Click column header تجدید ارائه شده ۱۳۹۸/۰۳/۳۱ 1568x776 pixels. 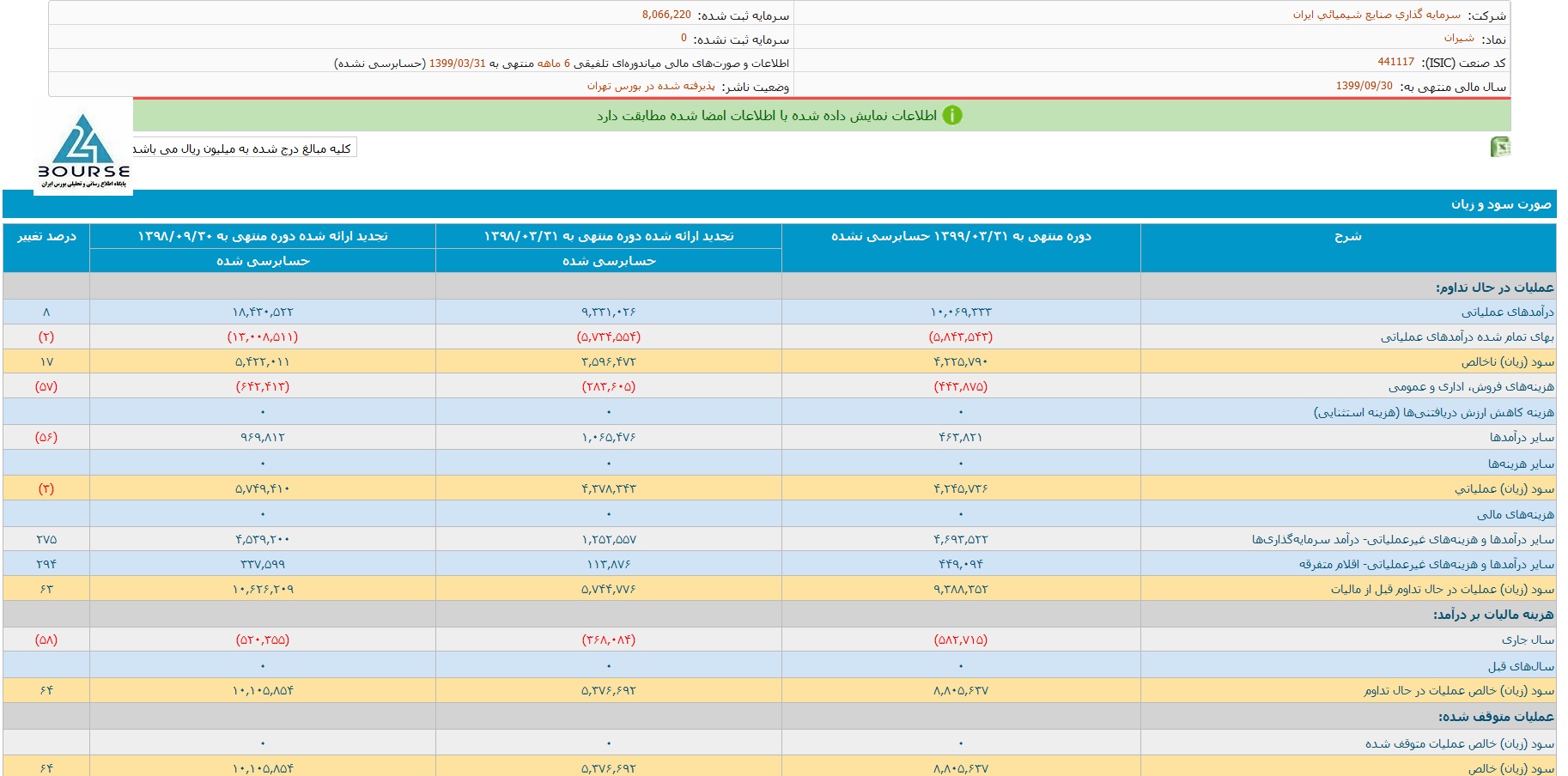[x=609, y=236]
